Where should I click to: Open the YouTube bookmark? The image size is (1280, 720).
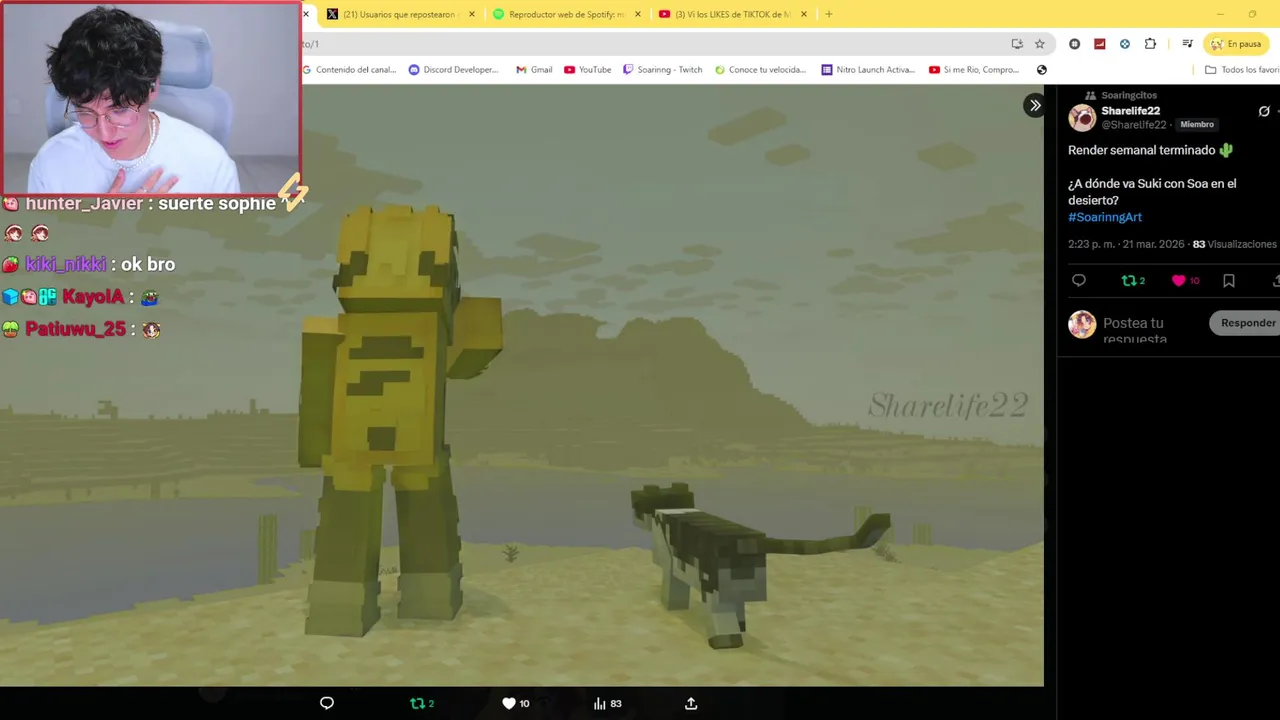pyautogui.click(x=587, y=70)
